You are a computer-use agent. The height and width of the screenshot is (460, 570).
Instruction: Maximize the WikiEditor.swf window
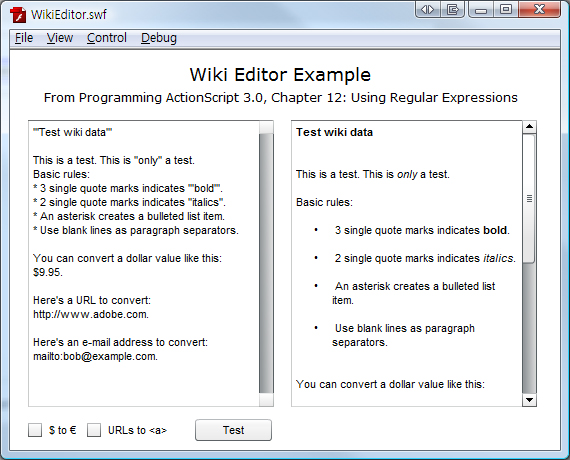pos(506,9)
